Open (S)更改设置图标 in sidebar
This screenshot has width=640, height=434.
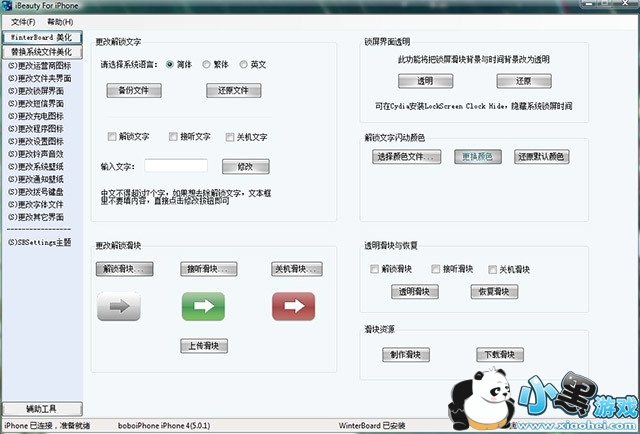pos(36,142)
